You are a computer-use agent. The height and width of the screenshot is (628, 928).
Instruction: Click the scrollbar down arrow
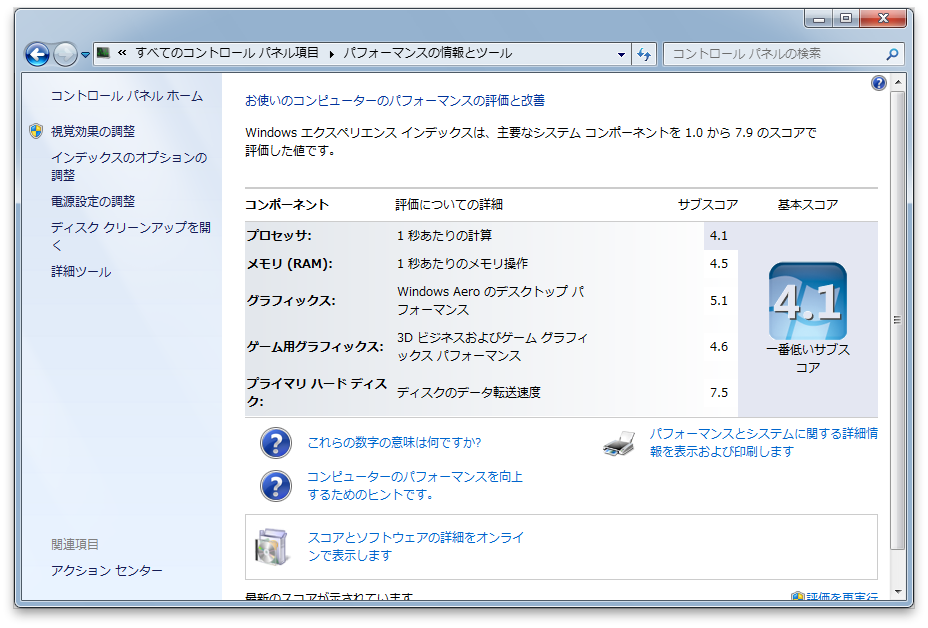click(898, 592)
